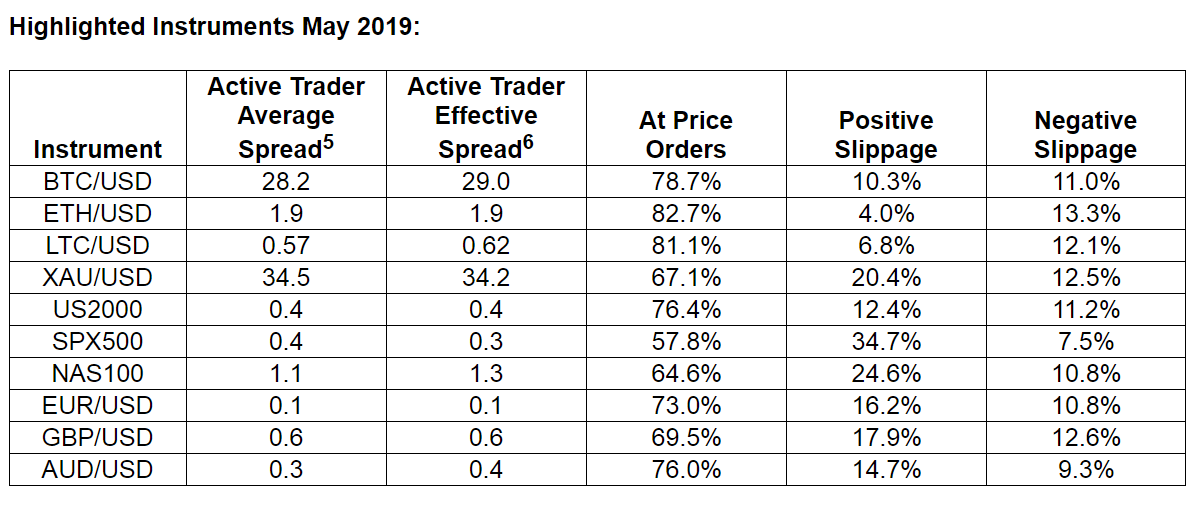Click footnote 5 superscript after Average Spread
The height and width of the screenshot is (506, 1196).
pyautogui.click(x=327, y=143)
